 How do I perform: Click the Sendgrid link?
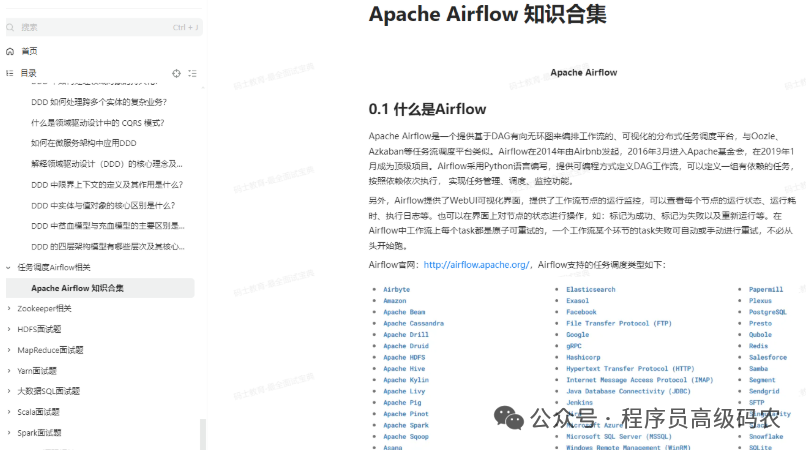tap(764, 391)
